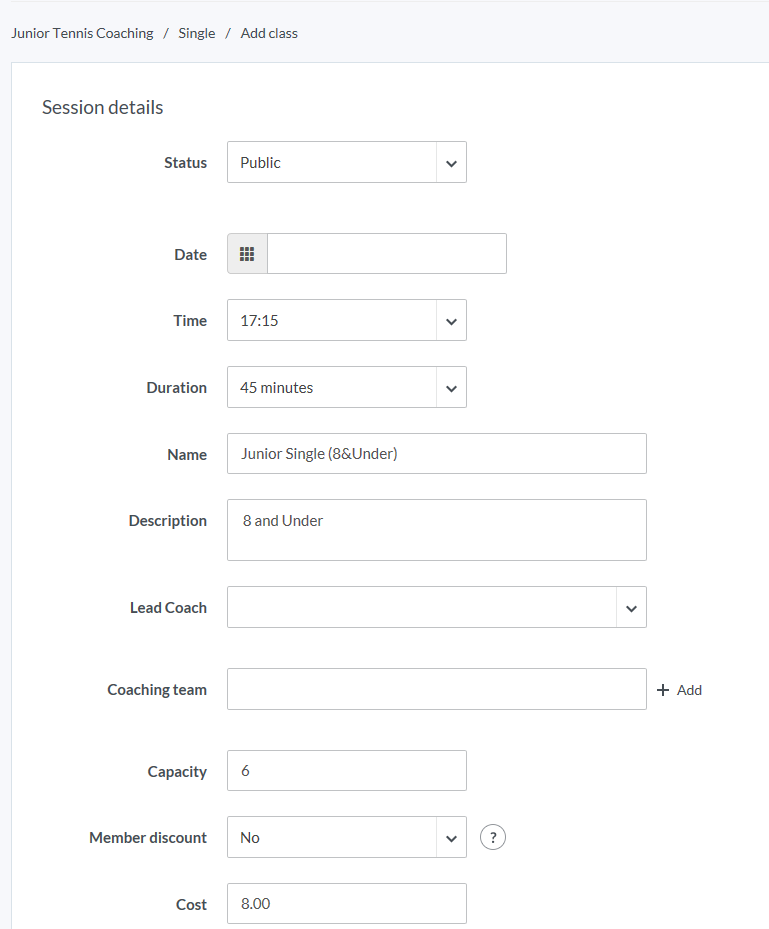The width and height of the screenshot is (769, 929).
Task: Open the Lead Coach dropdown
Action: tap(436, 608)
